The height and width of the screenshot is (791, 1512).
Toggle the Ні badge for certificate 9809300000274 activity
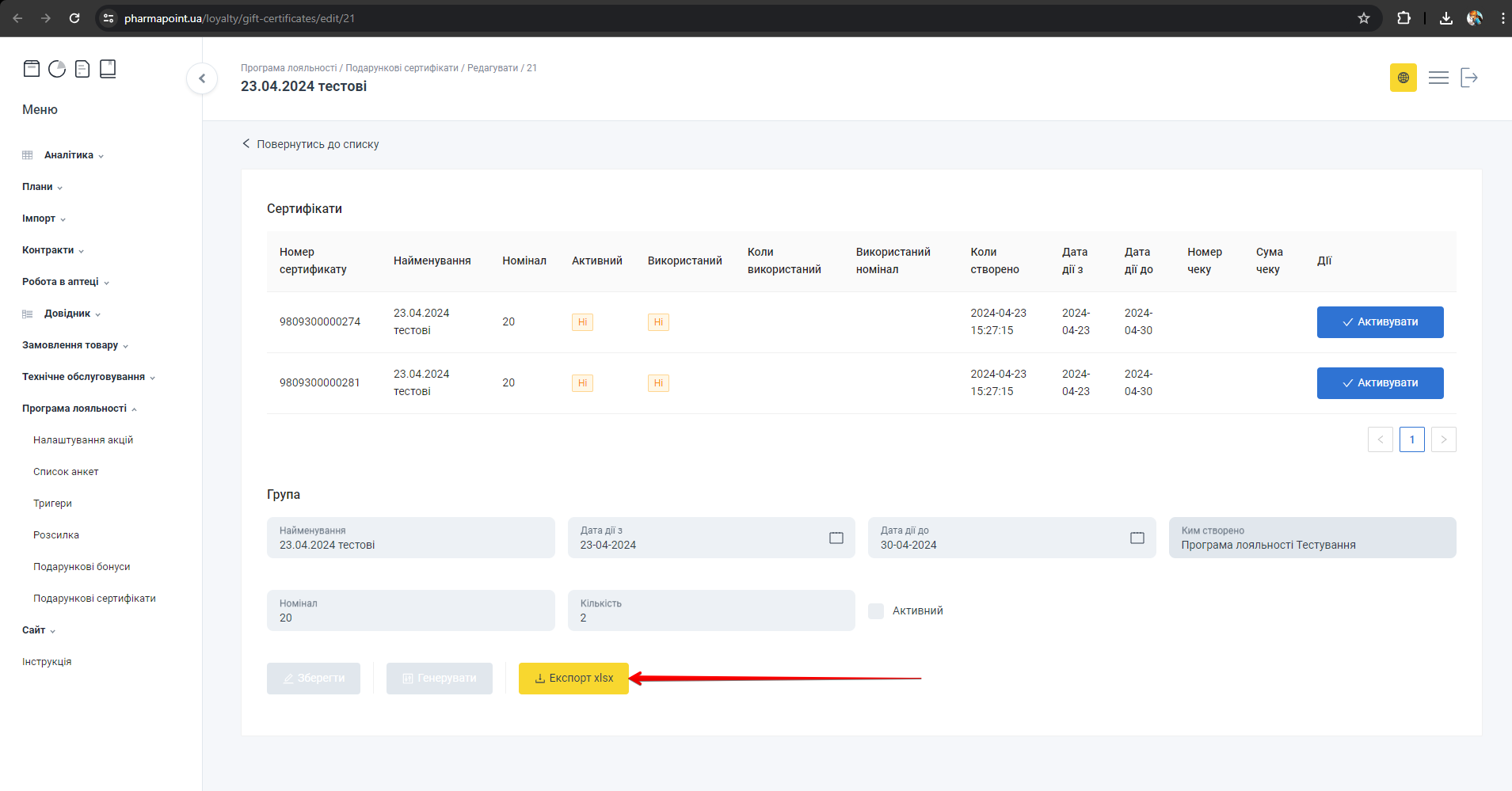pyautogui.click(x=582, y=321)
